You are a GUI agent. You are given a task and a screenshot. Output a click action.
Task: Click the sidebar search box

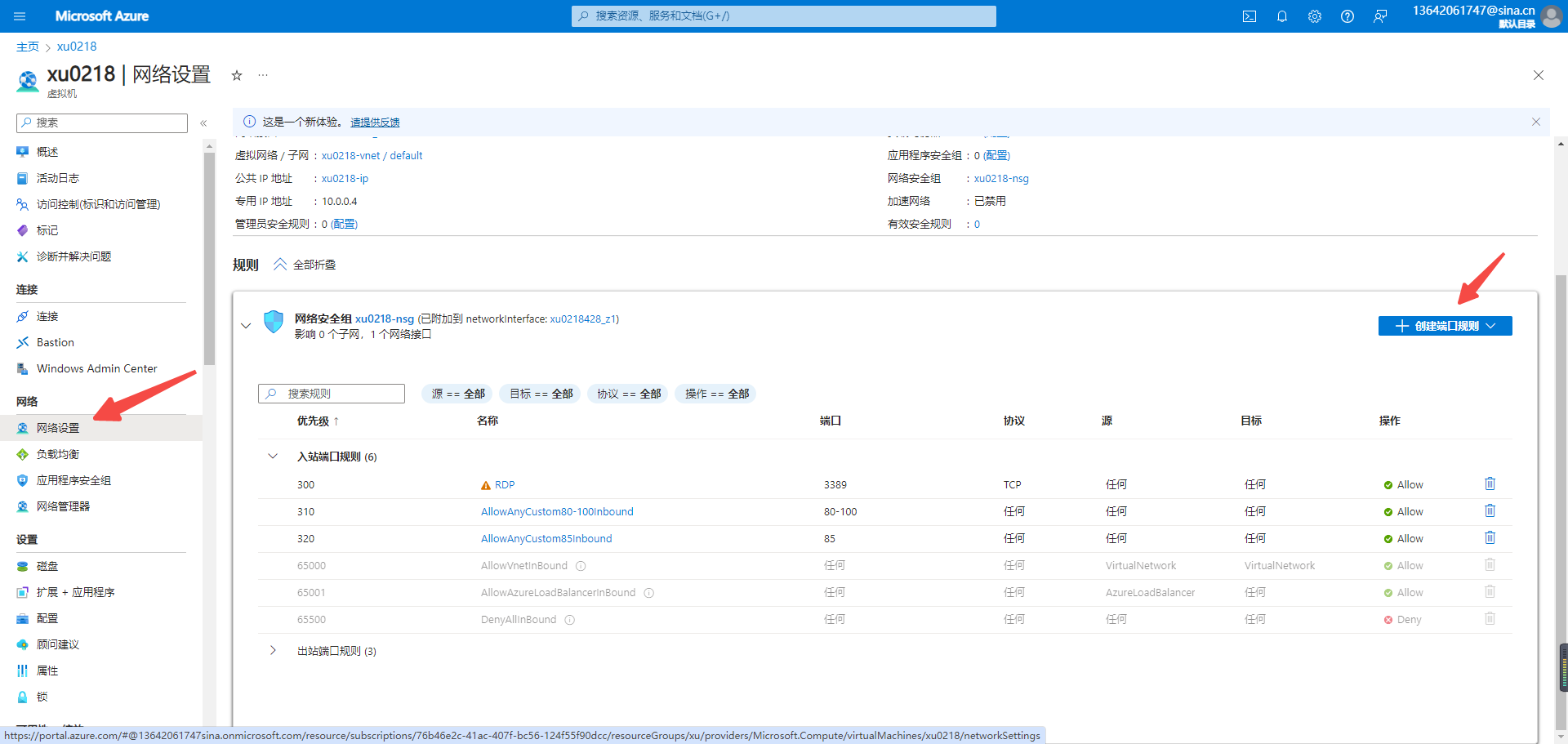pyautogui.click(x=102, y=123)
